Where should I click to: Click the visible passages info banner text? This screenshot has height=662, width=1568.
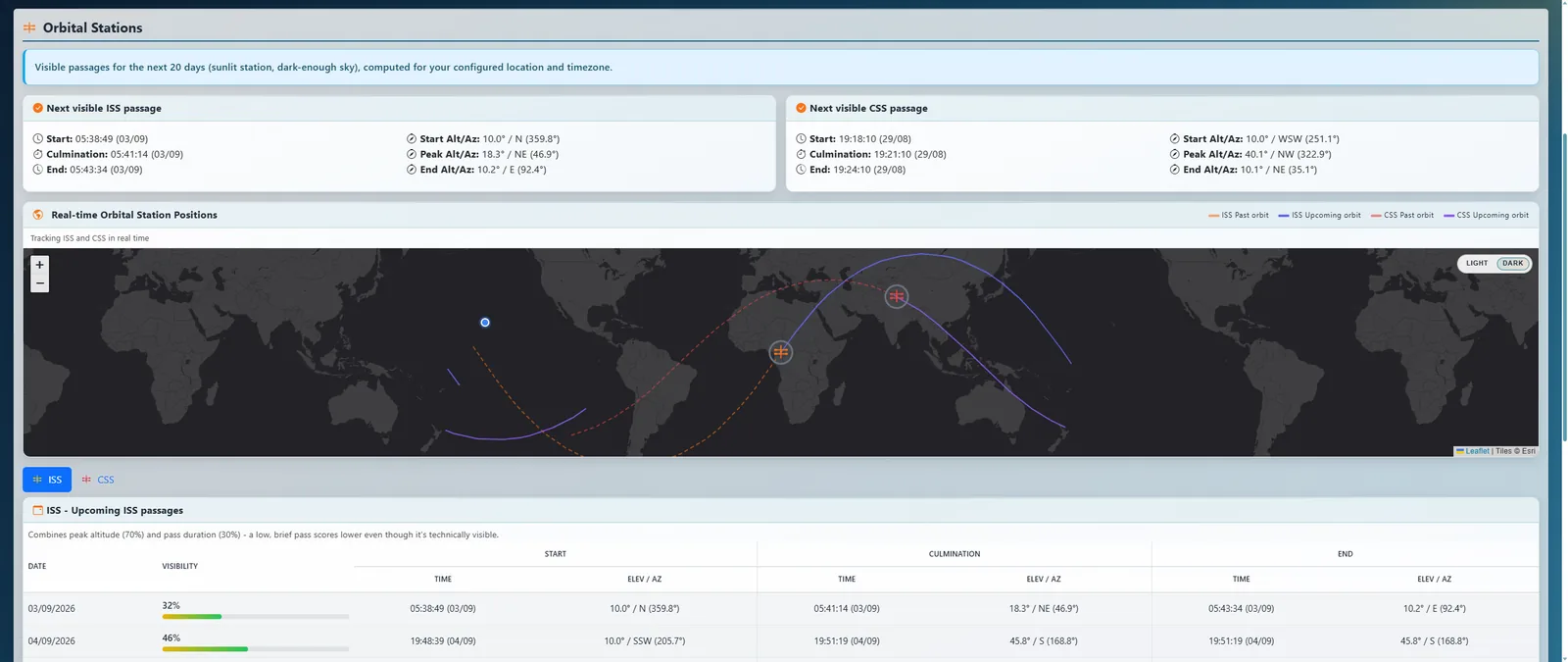[x=323, y=68]
